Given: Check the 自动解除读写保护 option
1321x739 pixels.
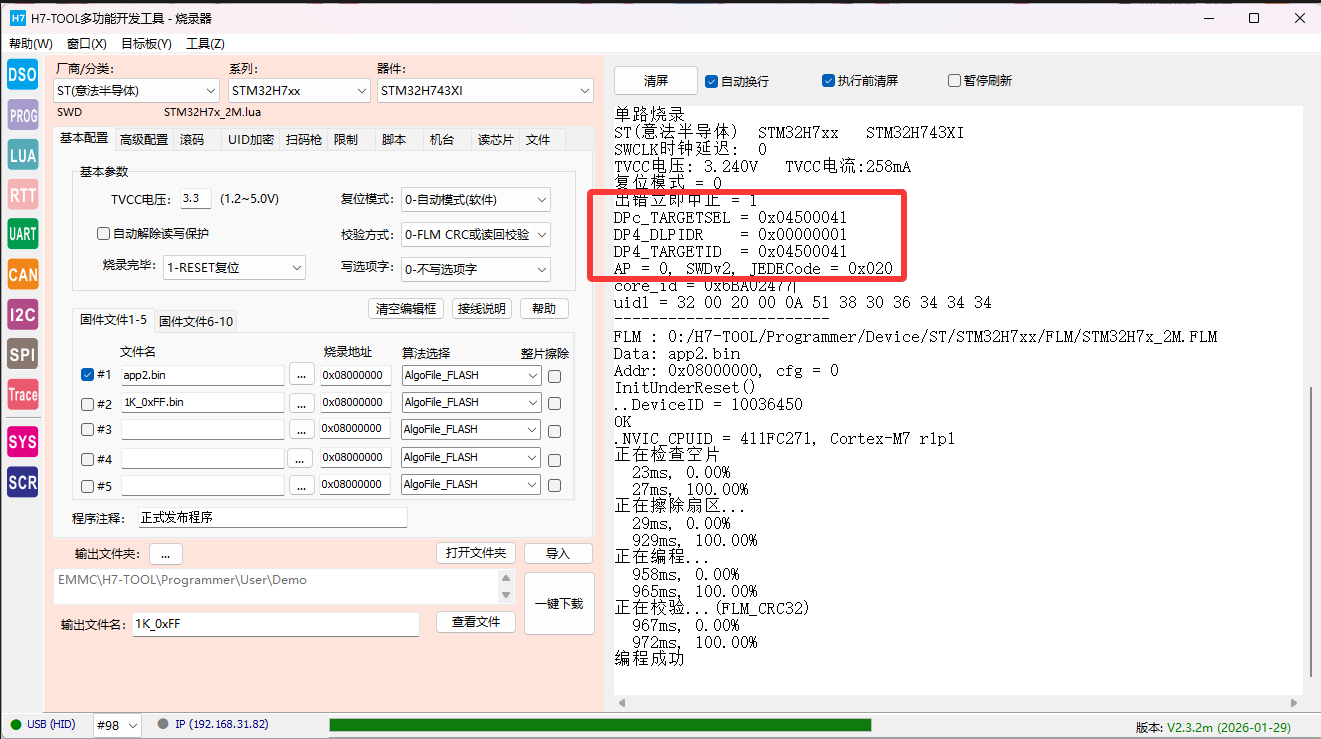Looking at the screenshot, I should pyautogui.click(x=103, y=234).
